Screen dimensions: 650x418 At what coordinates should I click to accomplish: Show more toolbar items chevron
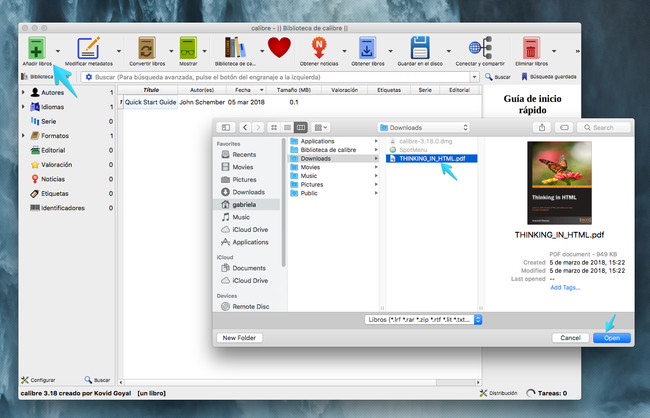pos(577,51)
